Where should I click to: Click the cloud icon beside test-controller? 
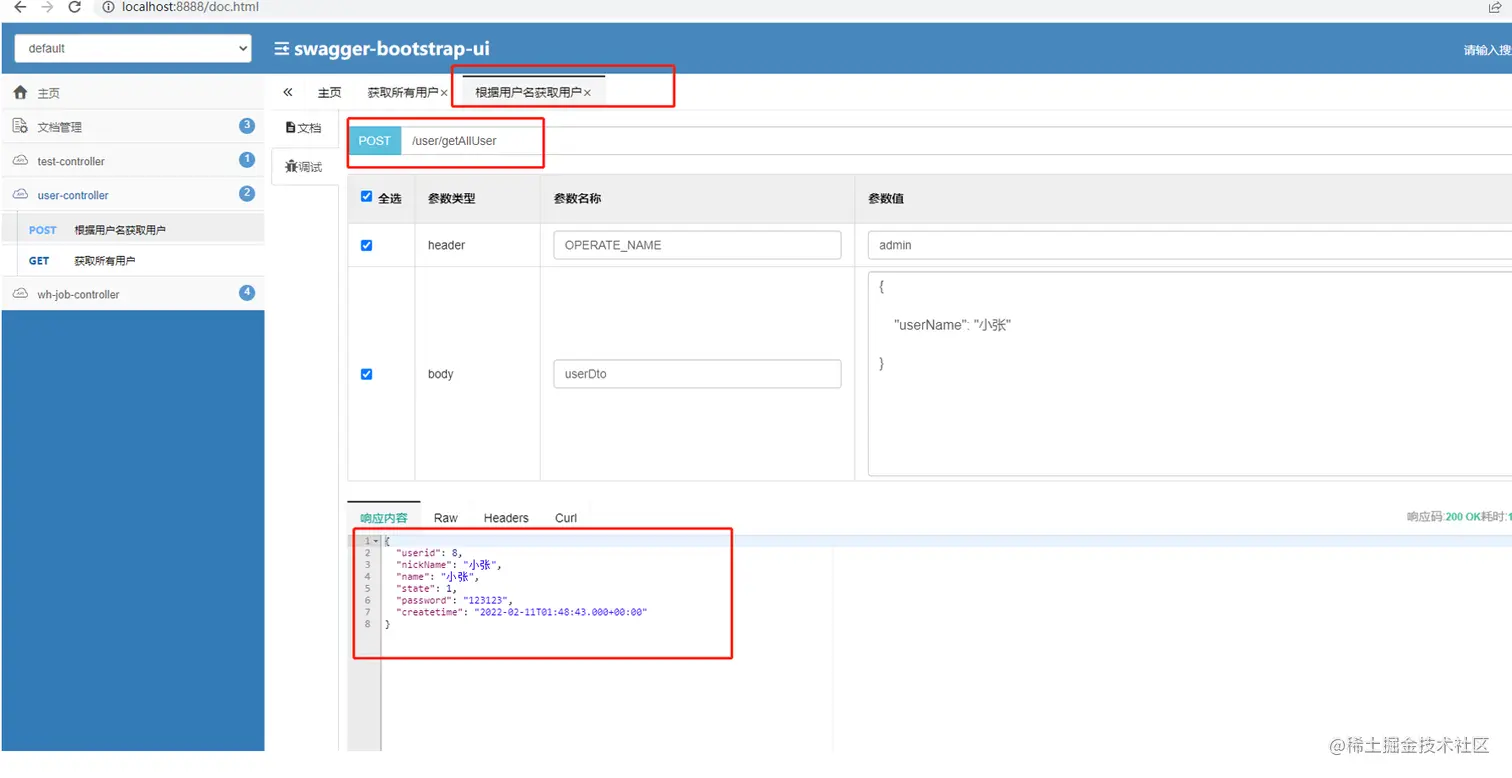(20, 161)
